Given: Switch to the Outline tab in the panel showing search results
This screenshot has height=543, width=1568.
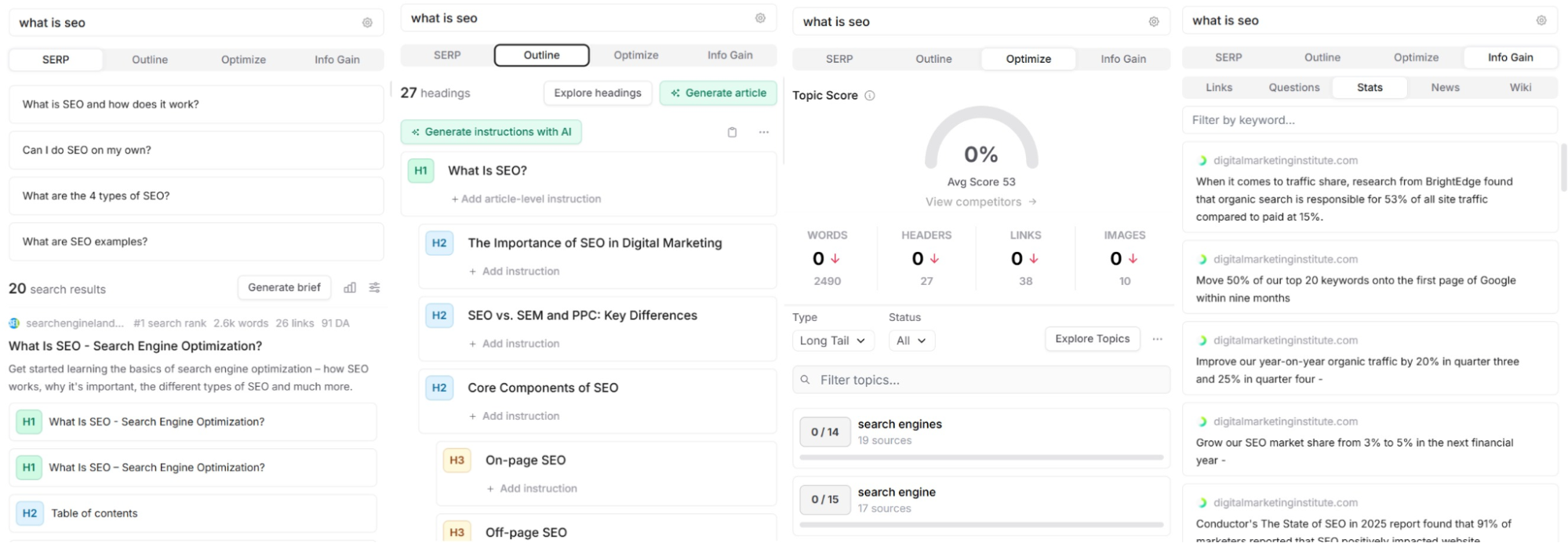Looking at the screenshot, I should click(x=150, y=60).
